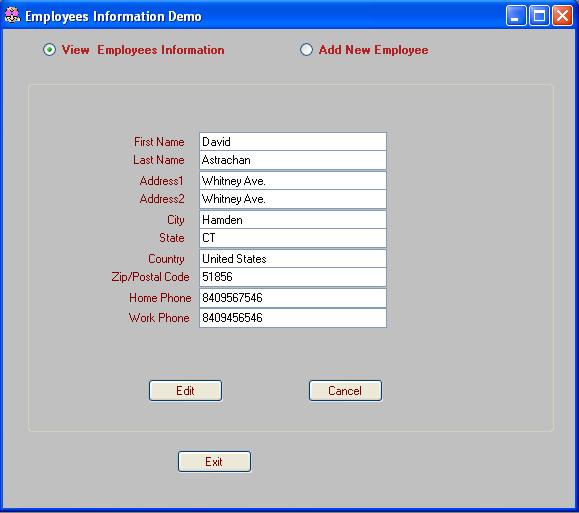Click into the Last Name field
The height and width of the screenshot is (513, 579).
click(x=293, y=160)
